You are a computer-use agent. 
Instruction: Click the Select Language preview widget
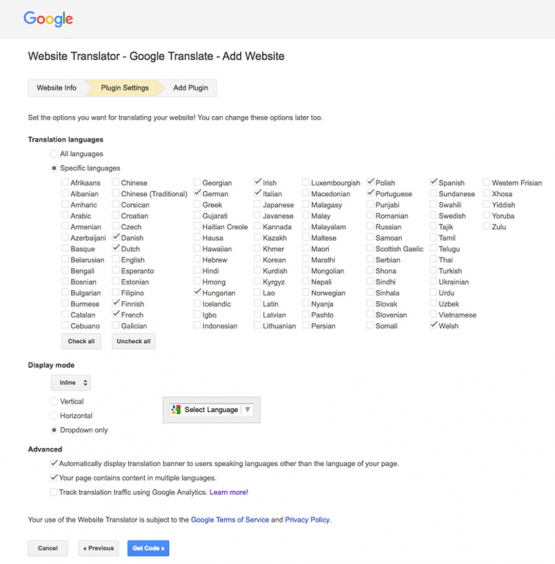click(x=211, y=410)
